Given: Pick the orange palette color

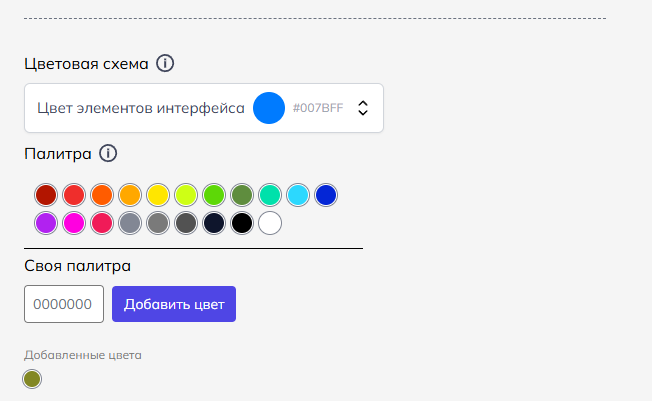Looking at the screenshot, I should tap(130, 195).
